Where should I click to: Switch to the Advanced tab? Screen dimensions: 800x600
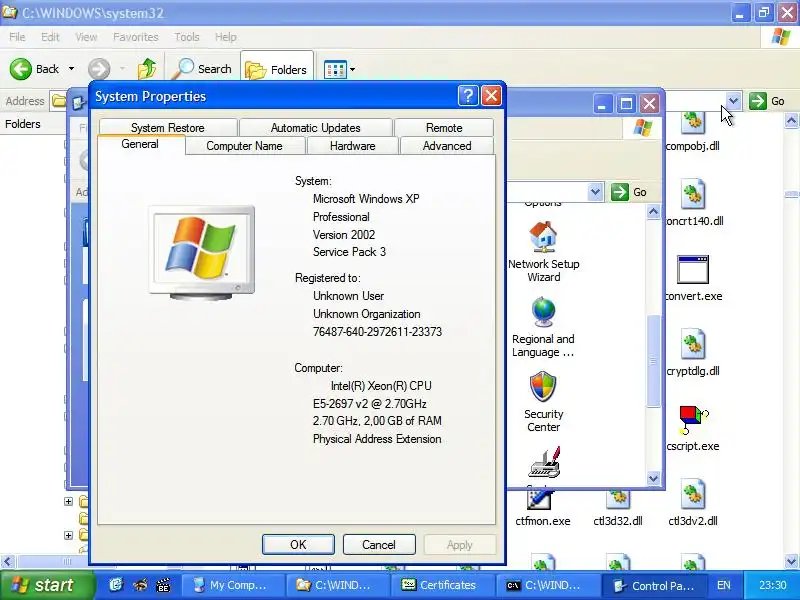click(x=447, y=146)
